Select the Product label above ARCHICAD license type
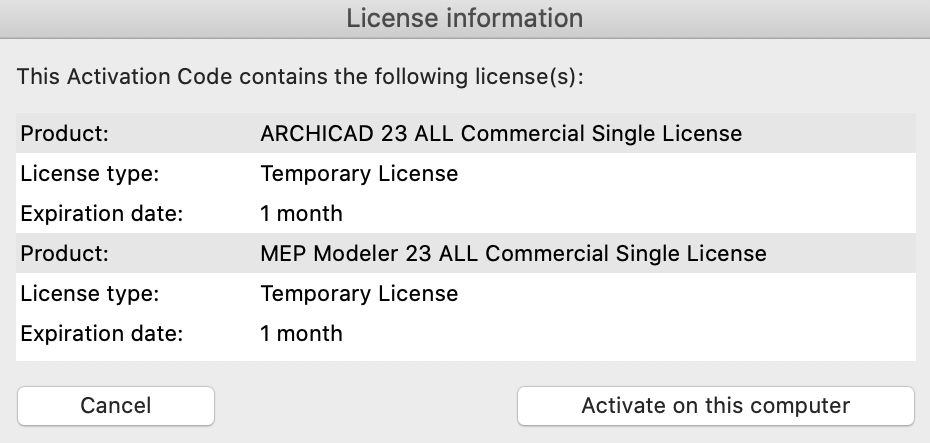Image resolution: width=930 pixels, height=443 pixels. coord(65,133)
